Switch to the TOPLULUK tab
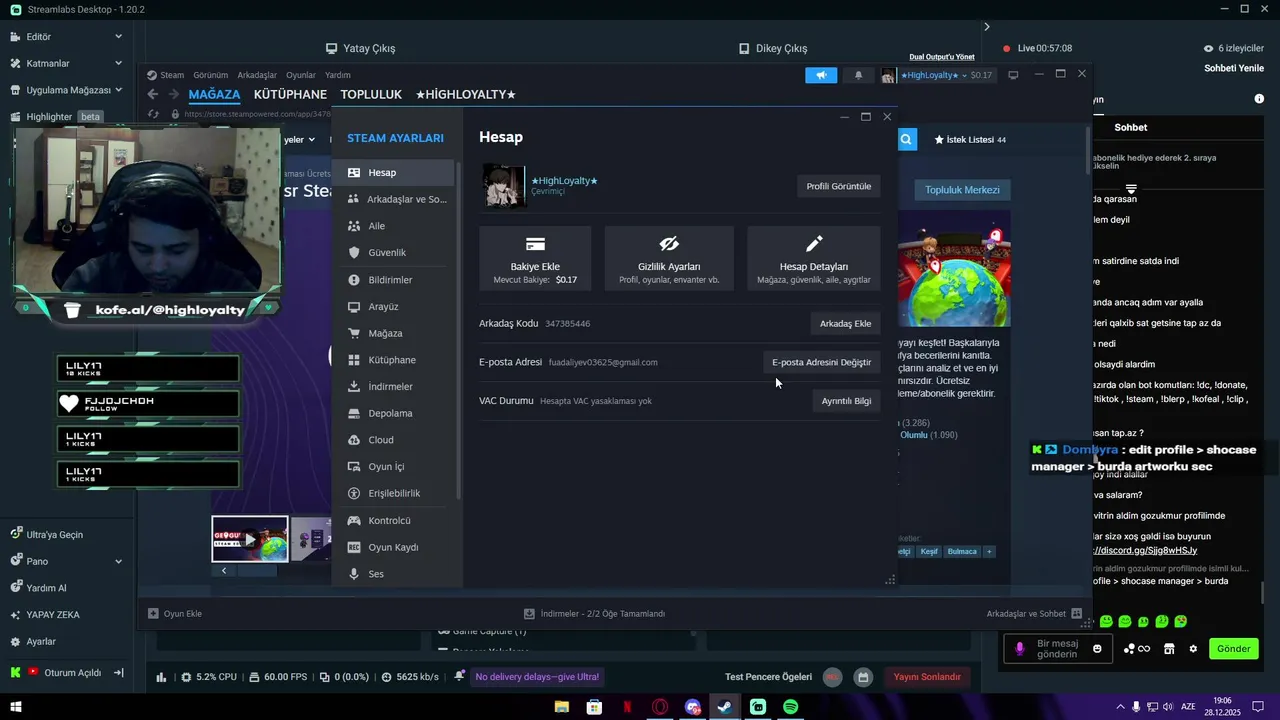Screen dimensions: 1280x720 (x=371, y=94)
